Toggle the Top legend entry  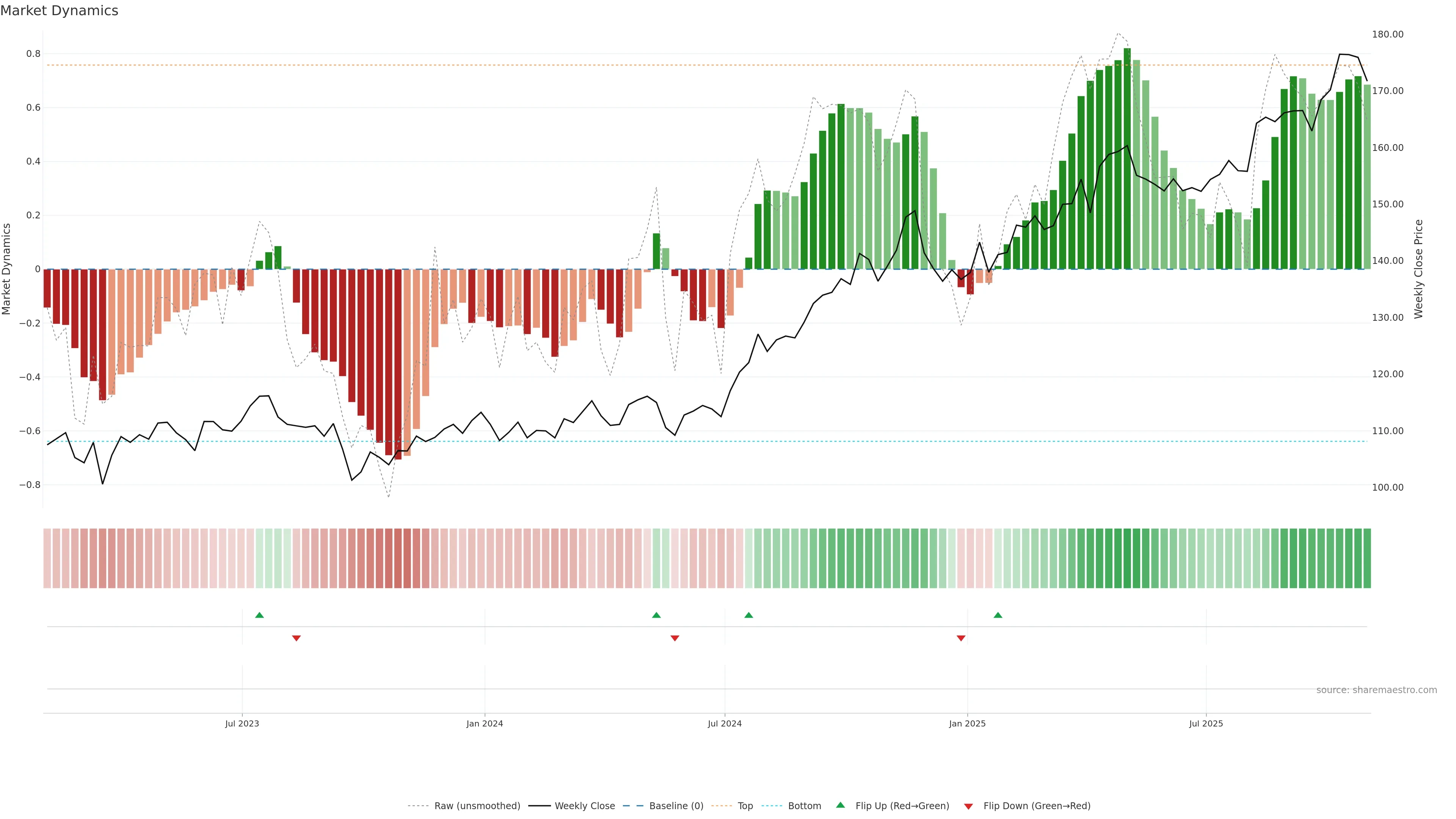[745, 806]
